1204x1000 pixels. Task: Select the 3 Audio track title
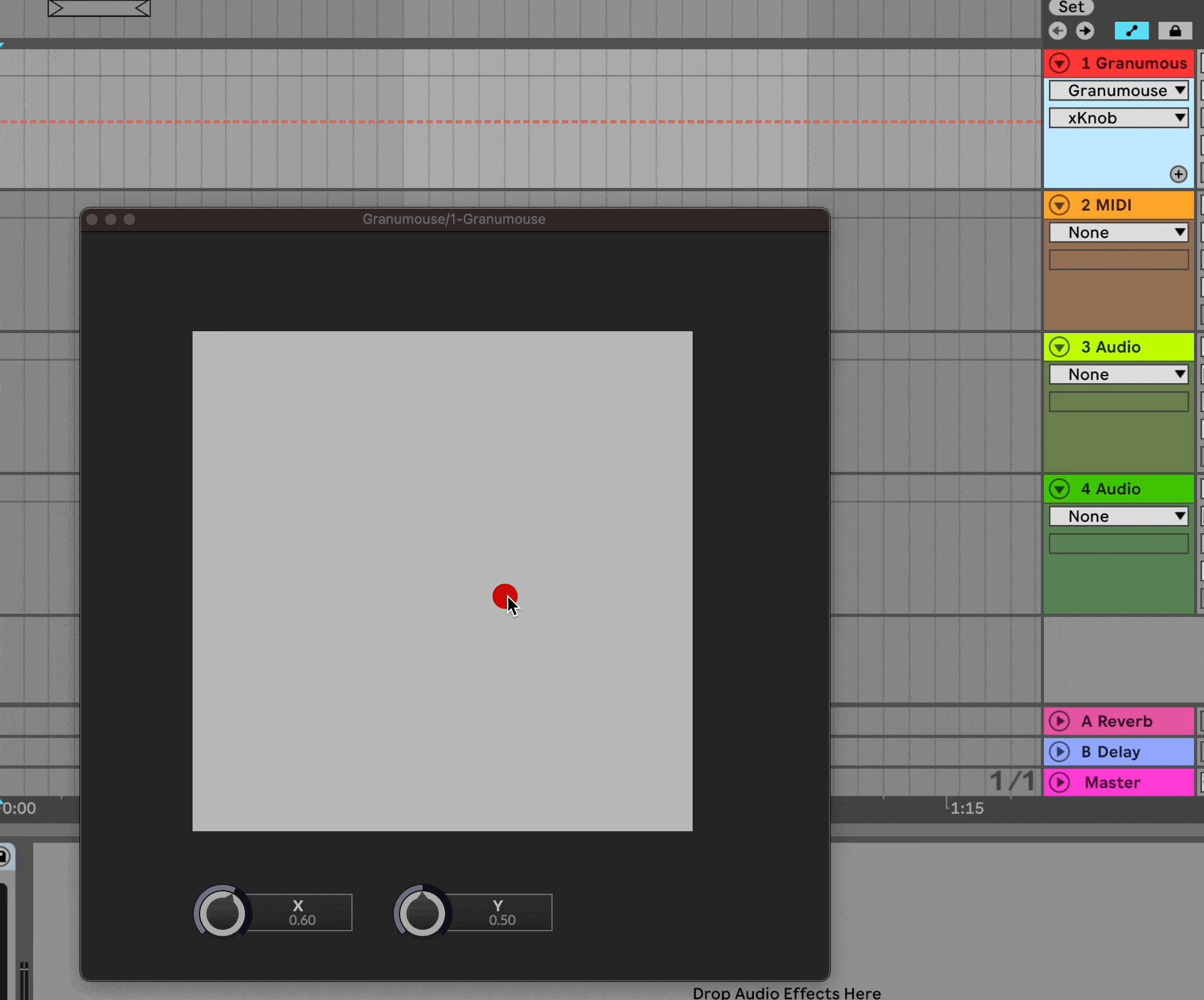click(x=1111, y=347)
